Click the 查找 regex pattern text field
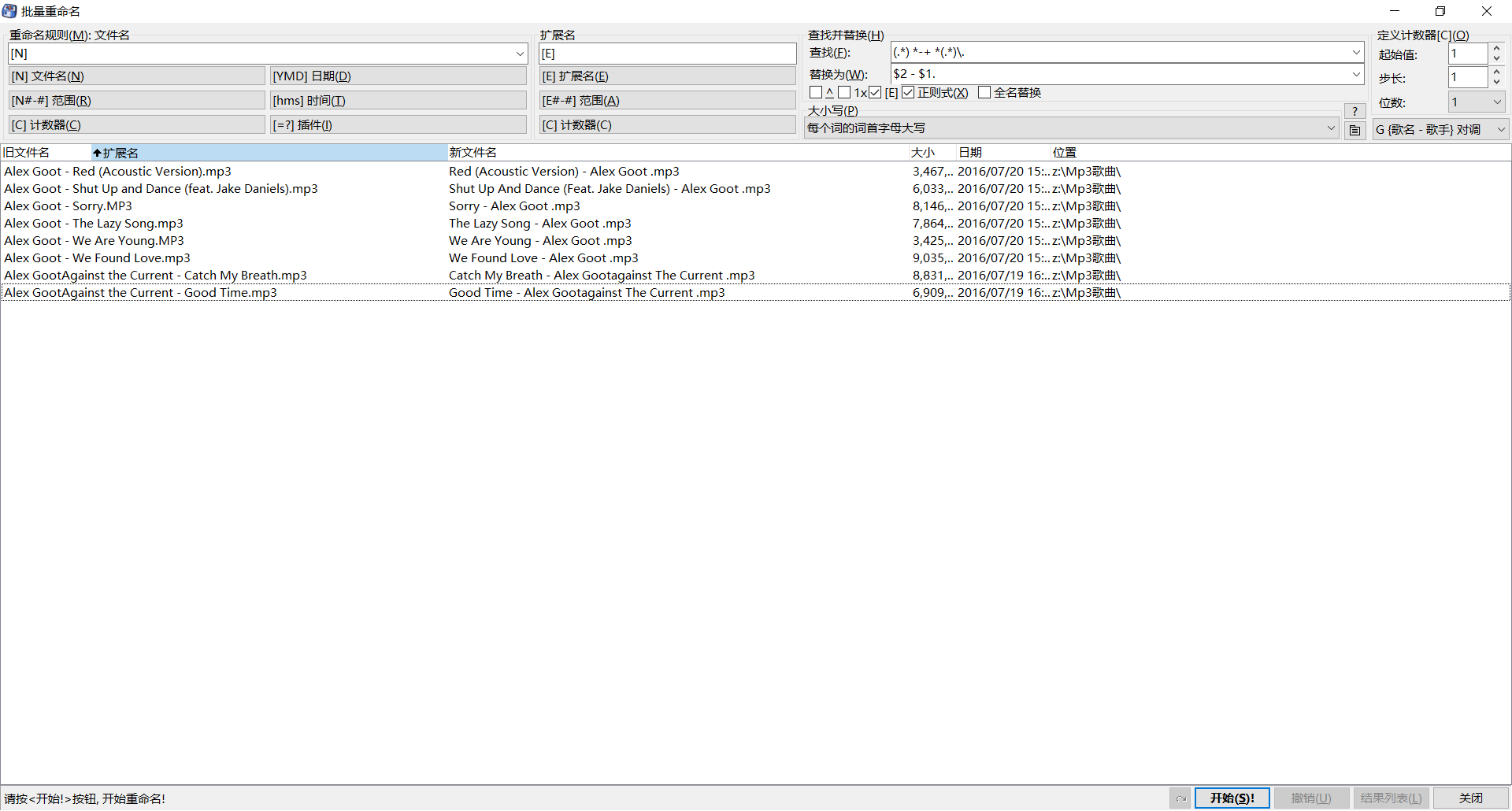 [x=1120, y=53]
